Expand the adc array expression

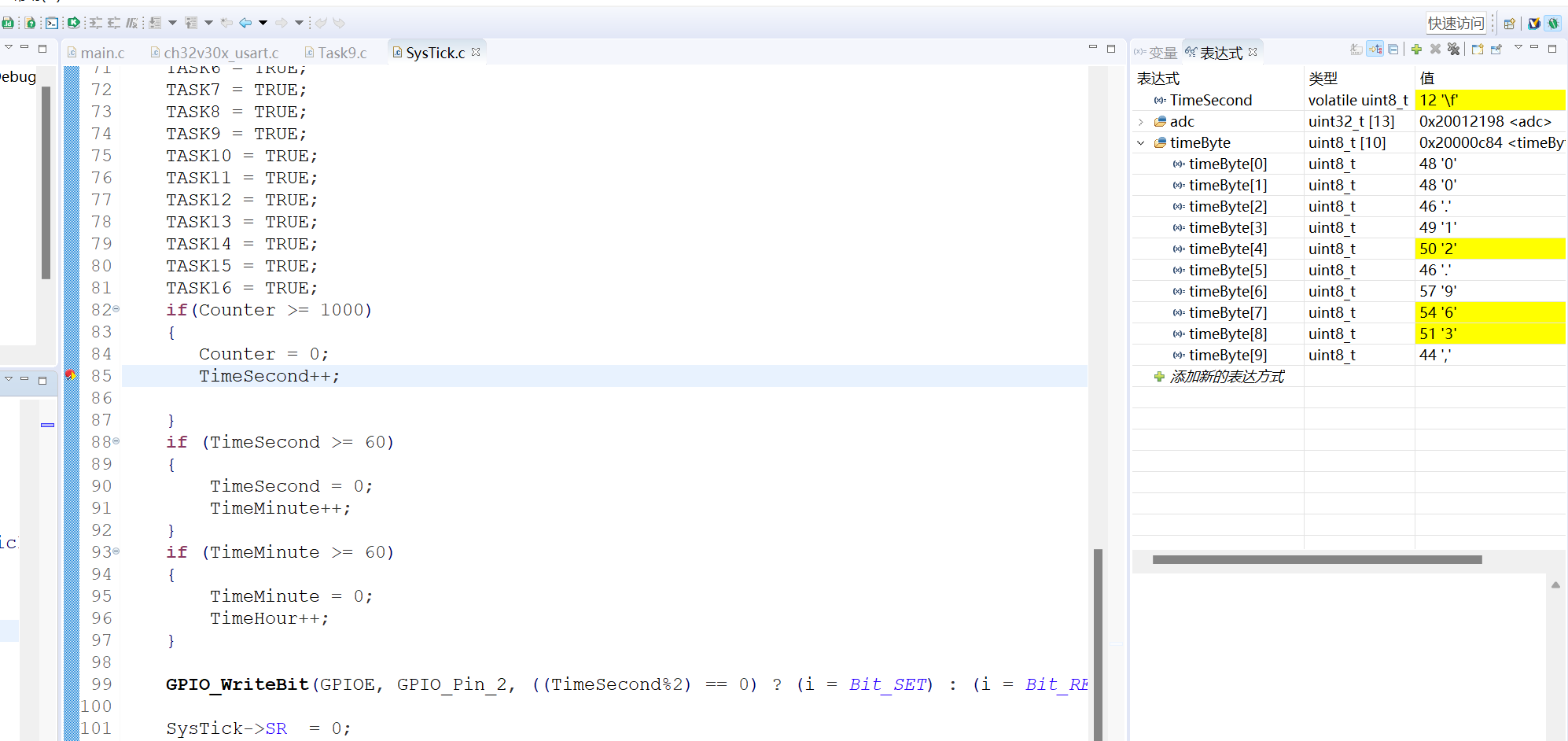pyautogui.click(x=1141, y=122)
